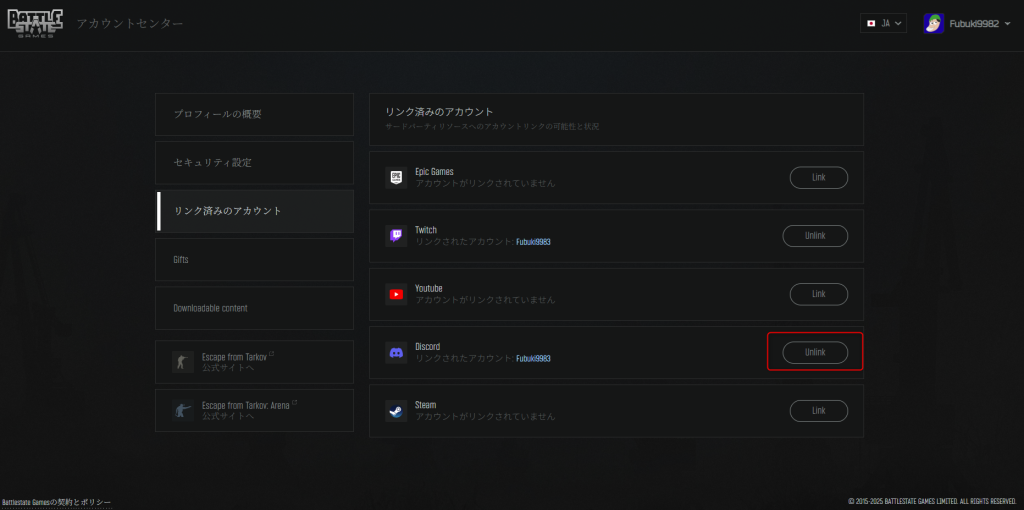Open Battlestate Games terms and policies link
The image size is (1024, 510).
(x=56, y=502)
